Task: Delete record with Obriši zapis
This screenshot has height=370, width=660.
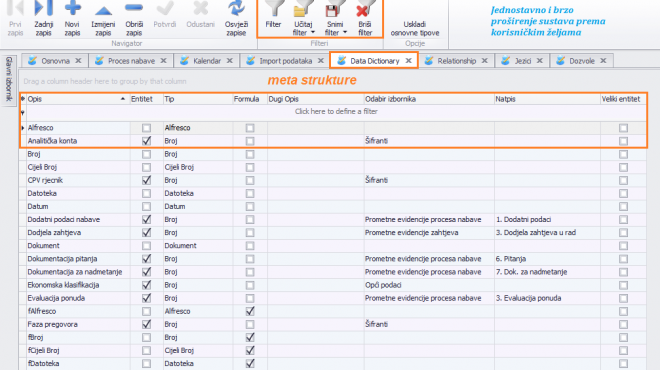Action: (134, 18)
